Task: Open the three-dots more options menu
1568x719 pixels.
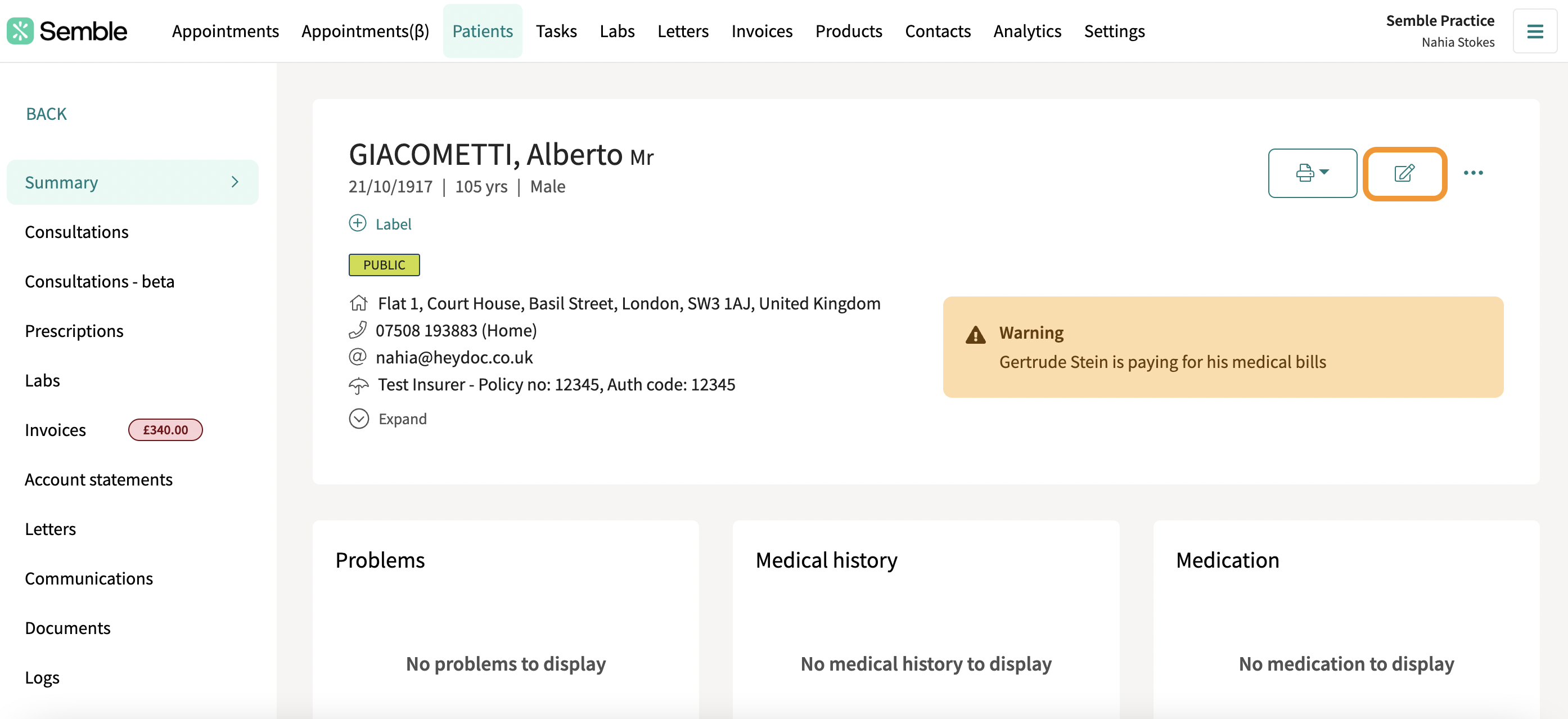Action: [1473, 173]
